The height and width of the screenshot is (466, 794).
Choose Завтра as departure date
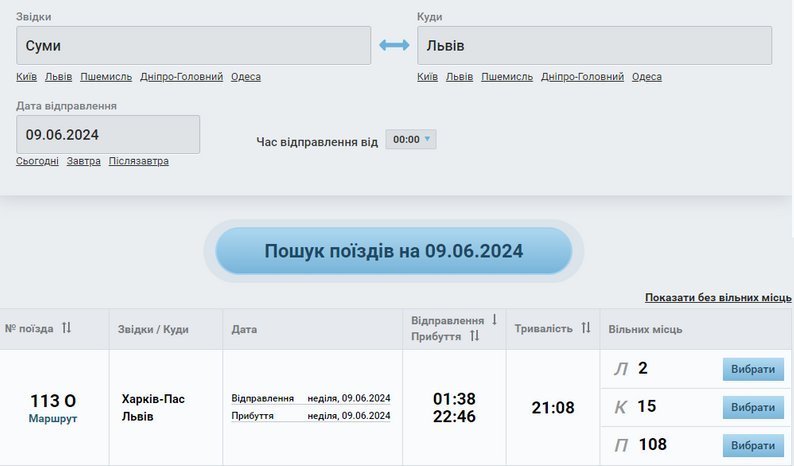(83, 161)
